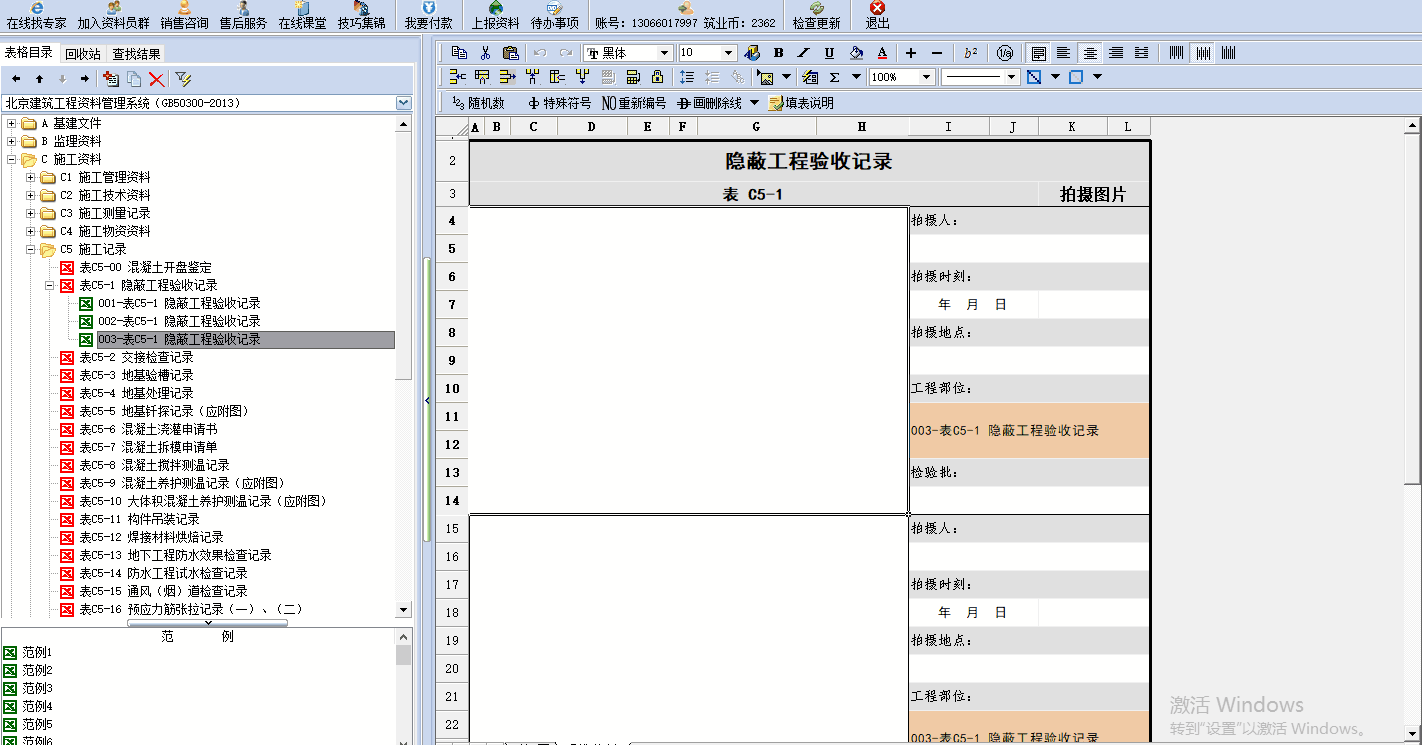Click the 退出 exit icon
The image size is (1422, 745).
[877, 15]
